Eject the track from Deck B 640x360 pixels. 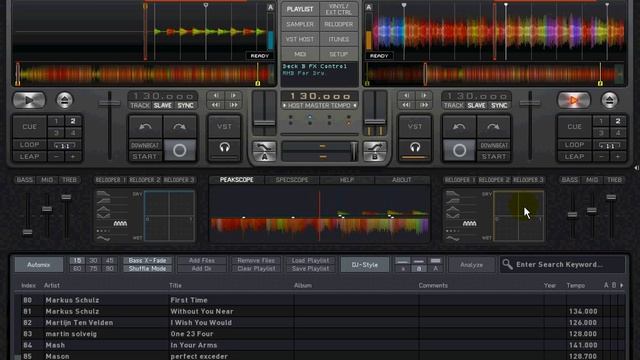(x=609, y=100)
